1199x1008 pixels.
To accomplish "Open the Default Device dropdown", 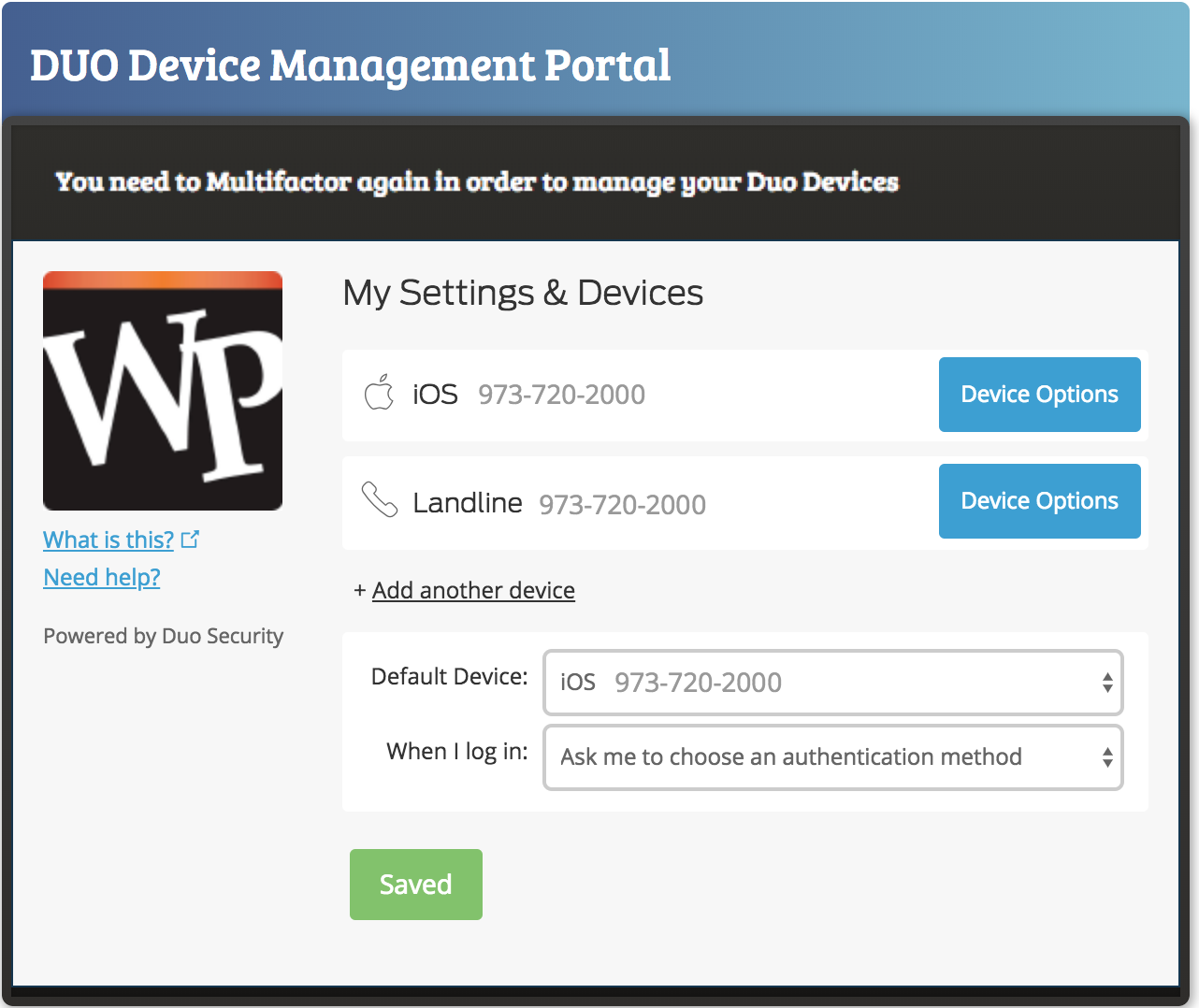I will coord(832,683).
